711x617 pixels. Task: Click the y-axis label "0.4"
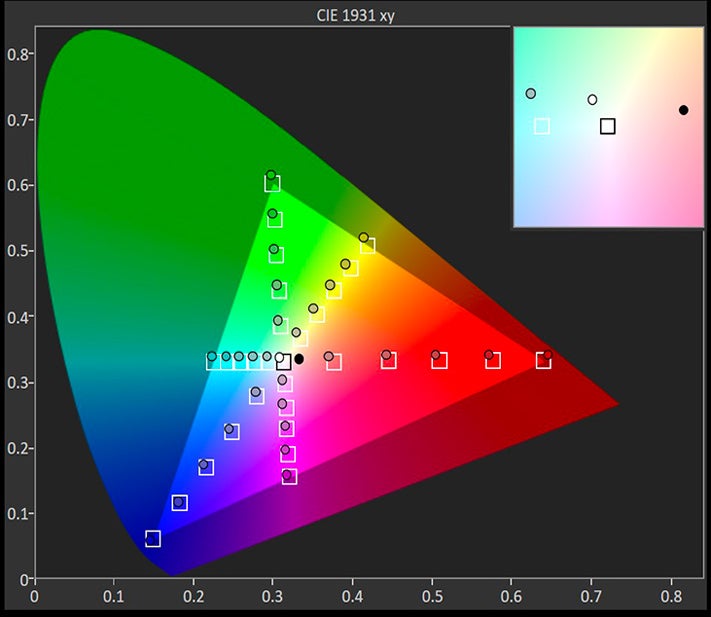16,317
